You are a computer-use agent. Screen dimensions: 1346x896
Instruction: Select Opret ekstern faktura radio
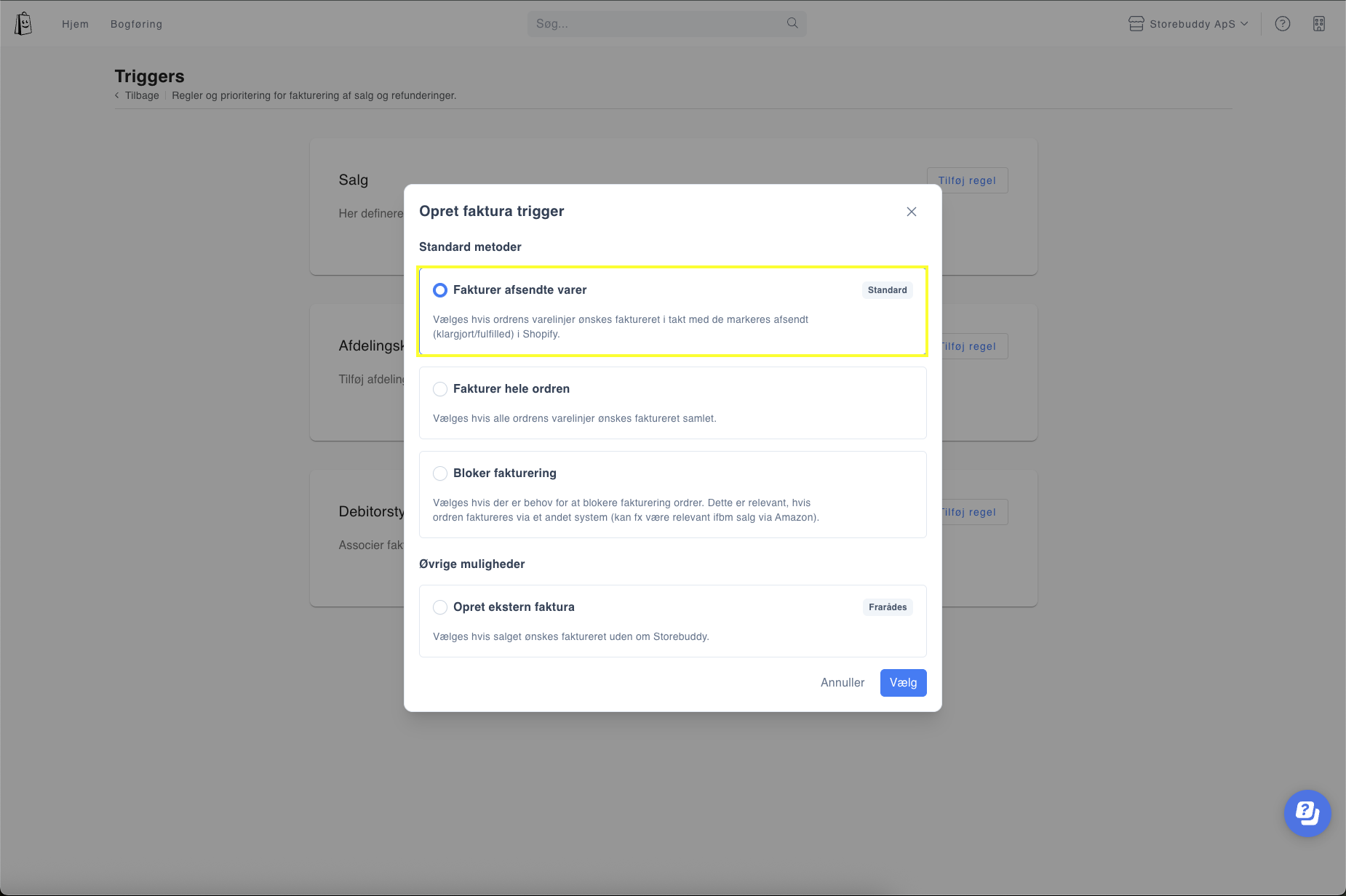(440, 607)
